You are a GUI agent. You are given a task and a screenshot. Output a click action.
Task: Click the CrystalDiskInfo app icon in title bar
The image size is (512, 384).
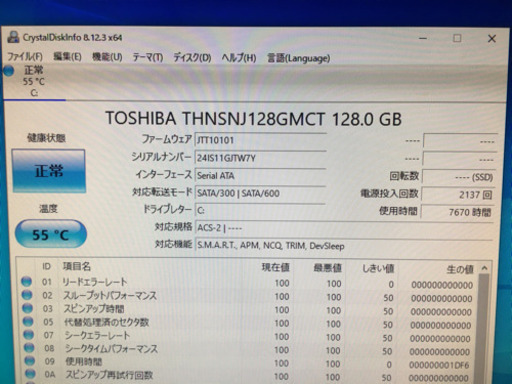pos(13,37)
